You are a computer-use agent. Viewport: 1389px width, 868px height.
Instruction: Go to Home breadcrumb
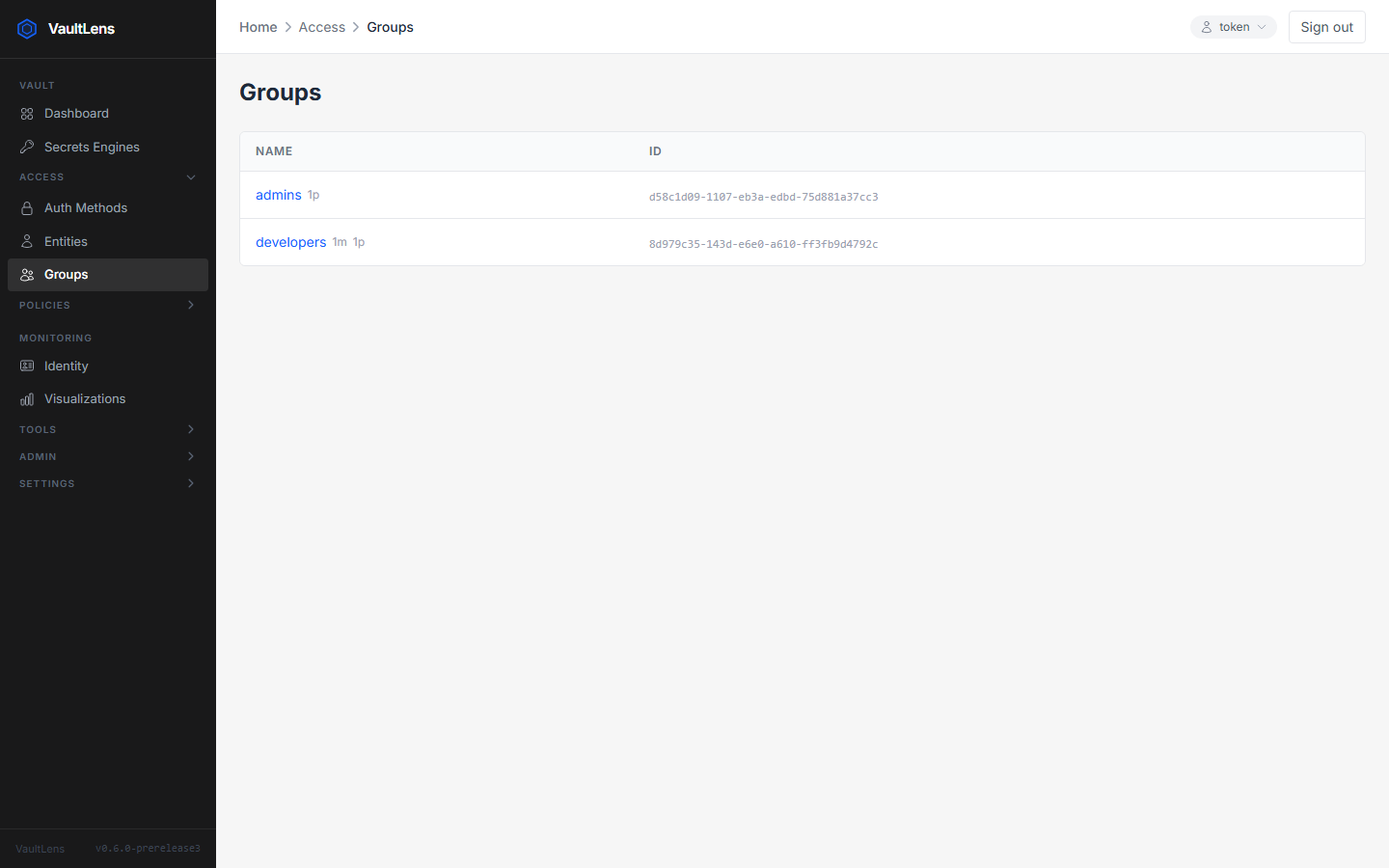pyautogui.click(x=259, y=27)
